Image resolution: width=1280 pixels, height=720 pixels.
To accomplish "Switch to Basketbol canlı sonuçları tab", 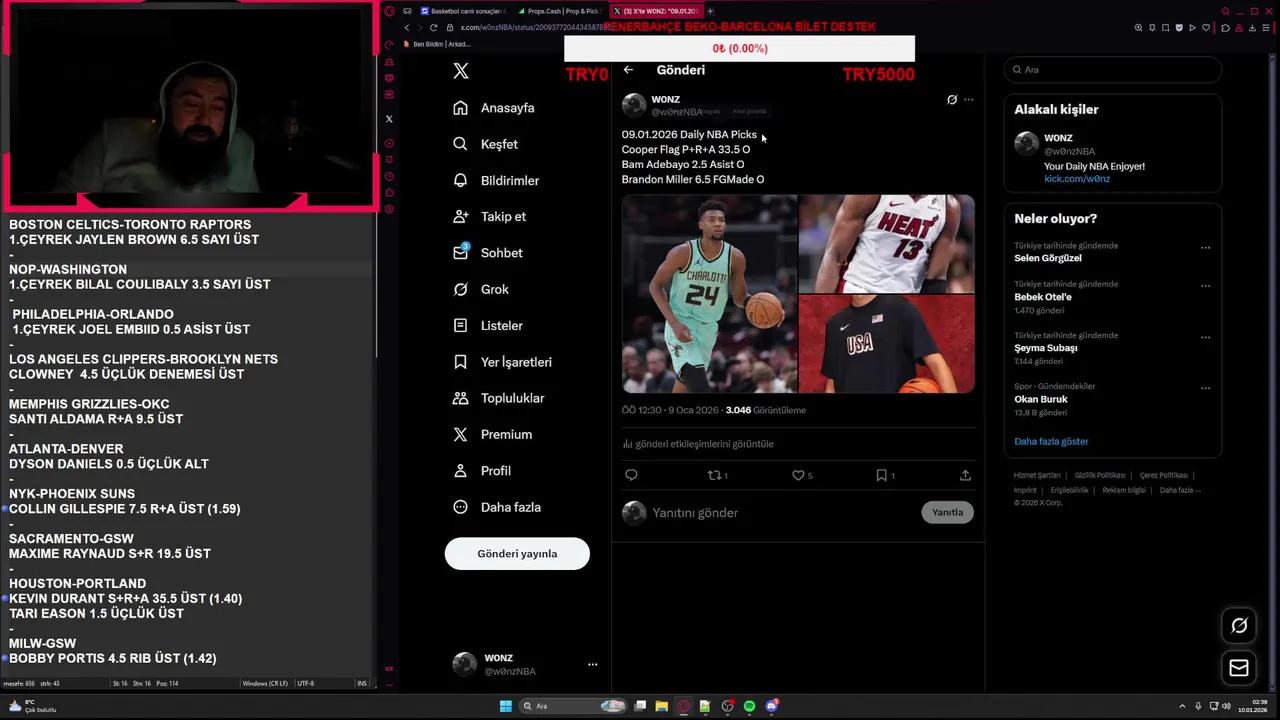I will [463, 11].
